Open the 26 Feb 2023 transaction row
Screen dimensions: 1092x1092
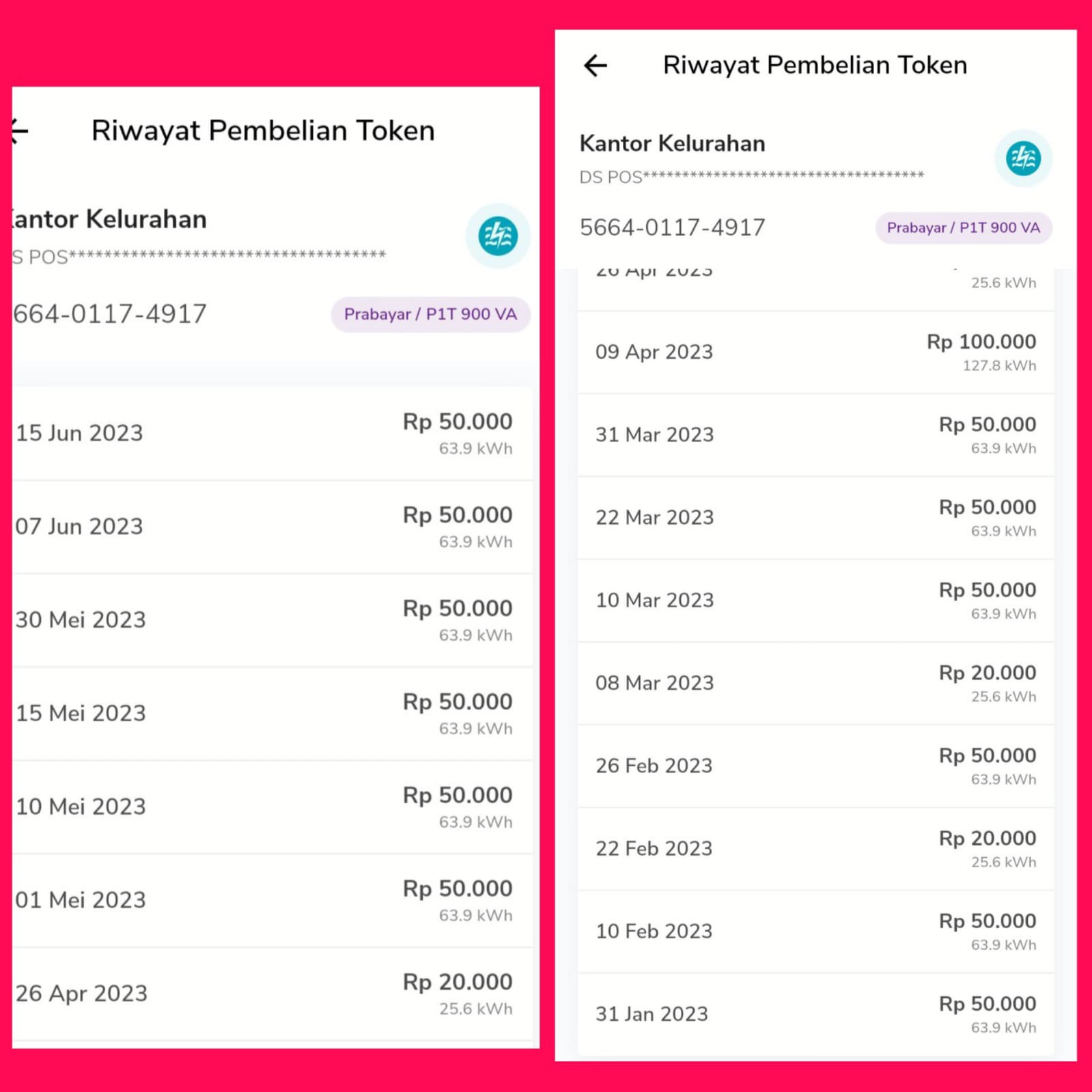[815, 766]
